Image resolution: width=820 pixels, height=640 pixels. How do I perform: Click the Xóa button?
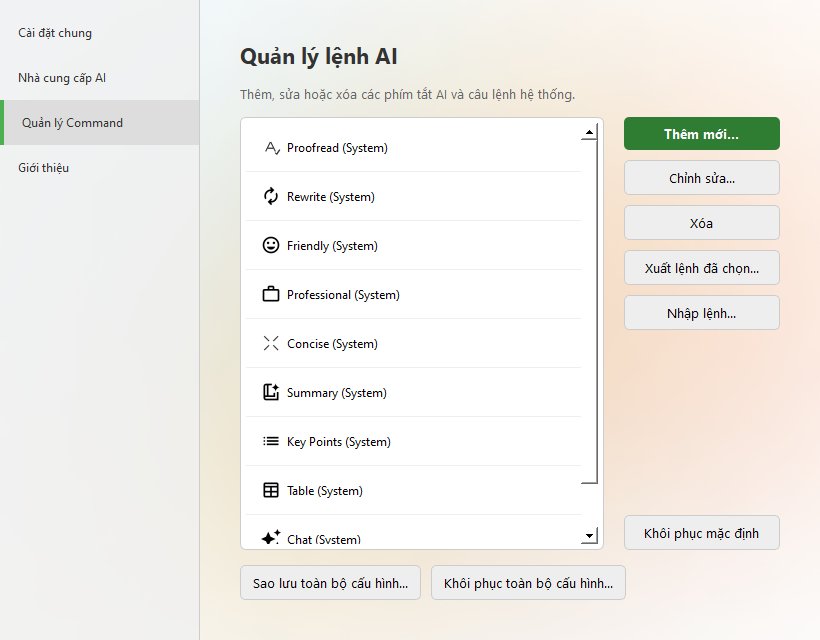click(x=701, y=223)
